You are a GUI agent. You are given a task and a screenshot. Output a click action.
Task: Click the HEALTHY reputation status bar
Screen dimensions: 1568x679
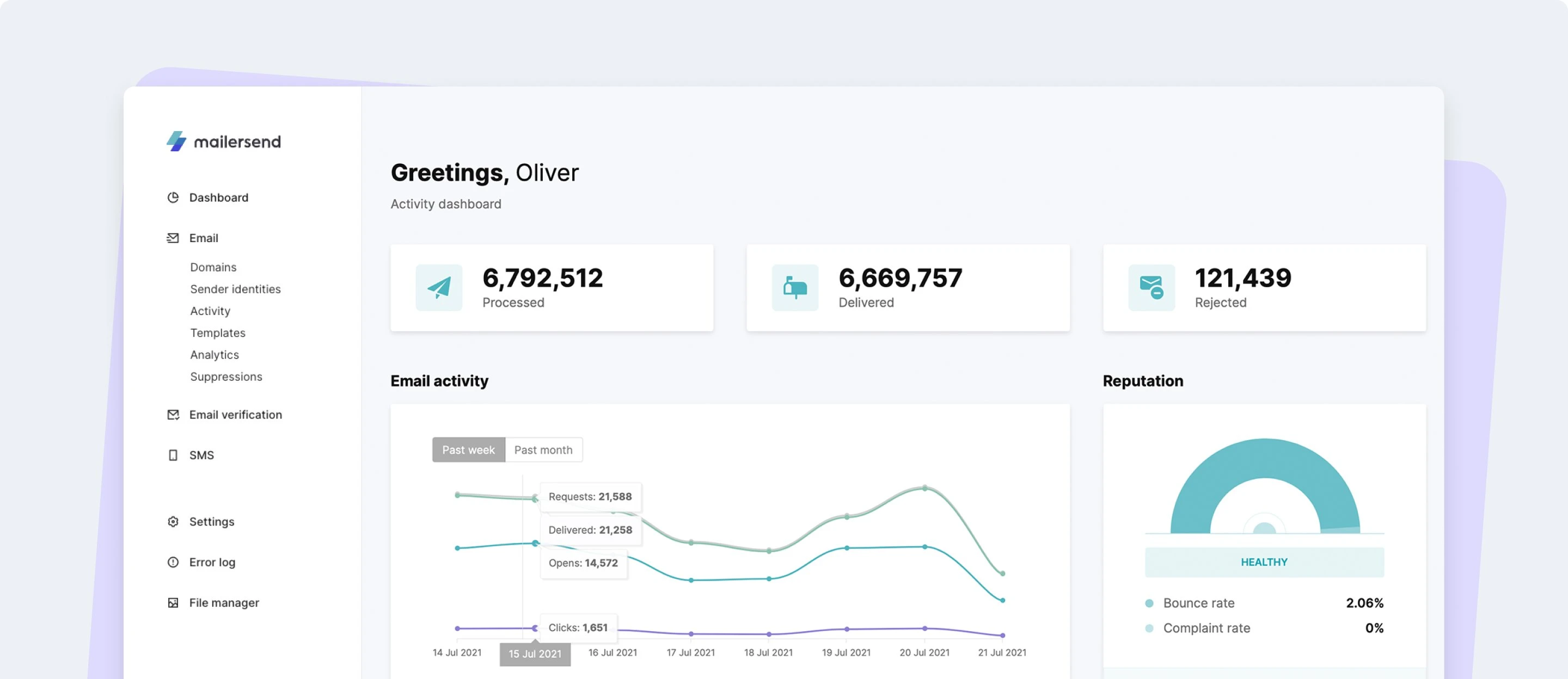coord(1264,562)
